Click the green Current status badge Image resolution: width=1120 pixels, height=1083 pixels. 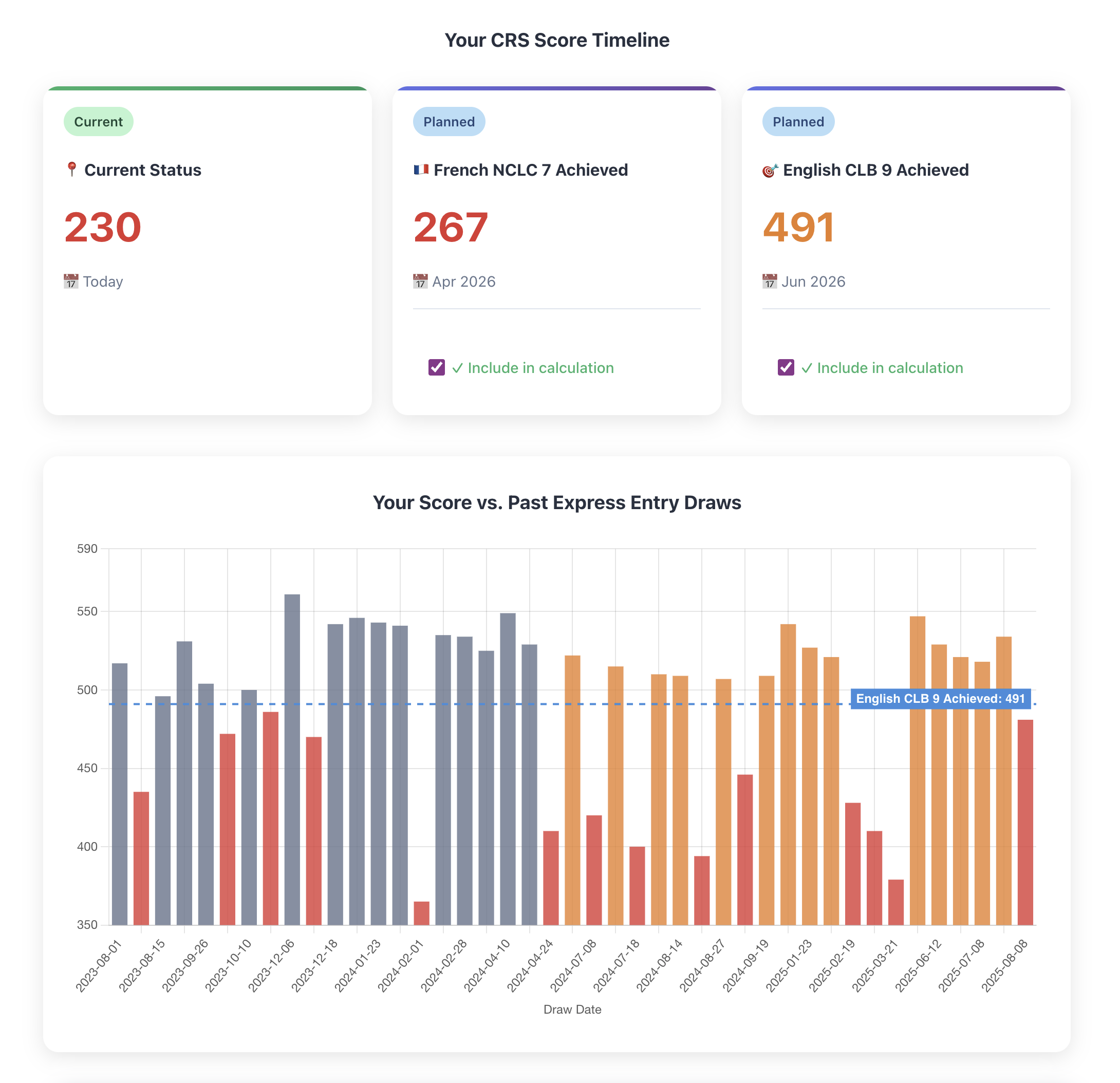coord(98,122)
